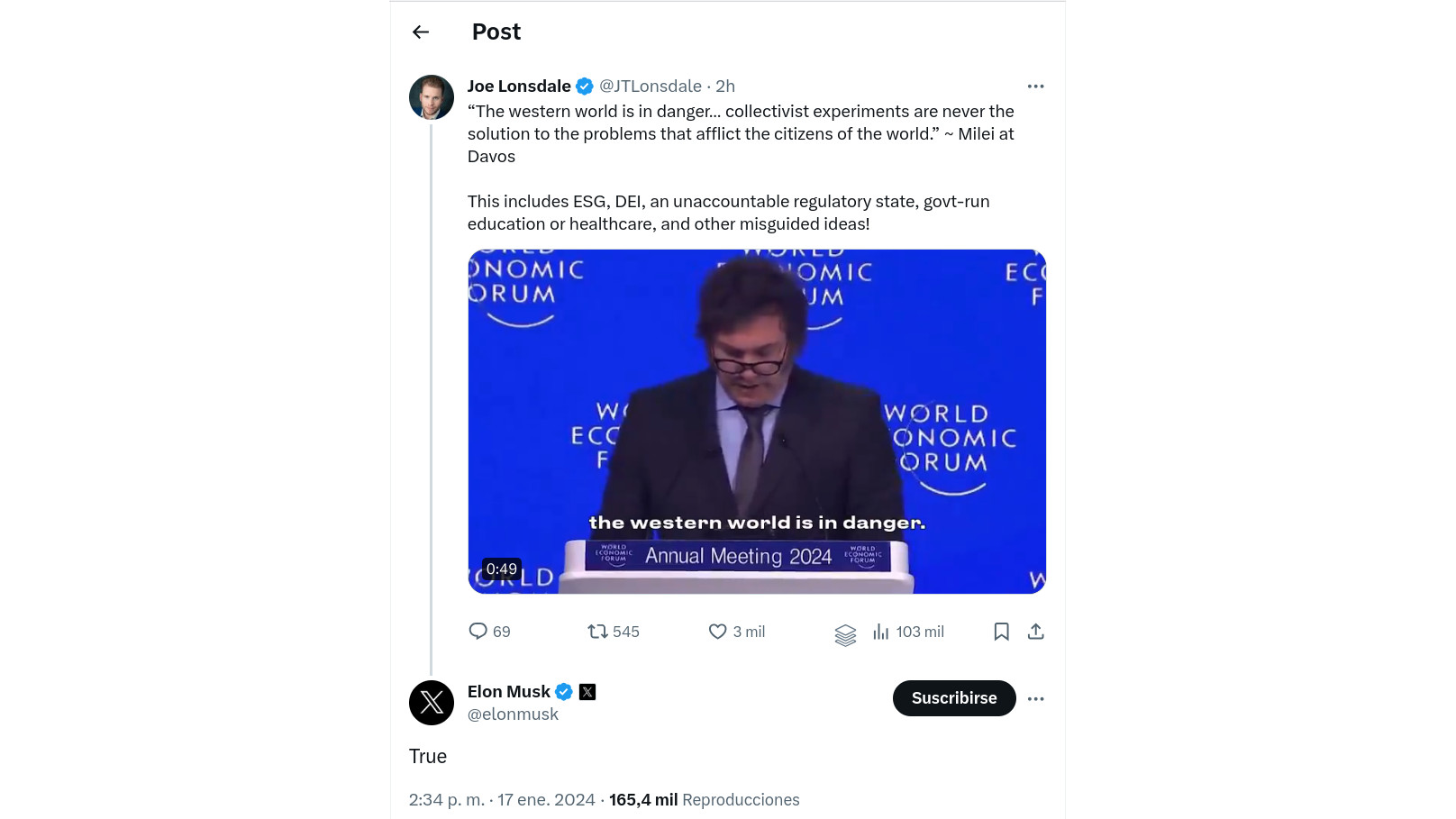Click Elon Musk's X logo avatar

[432, 703]
